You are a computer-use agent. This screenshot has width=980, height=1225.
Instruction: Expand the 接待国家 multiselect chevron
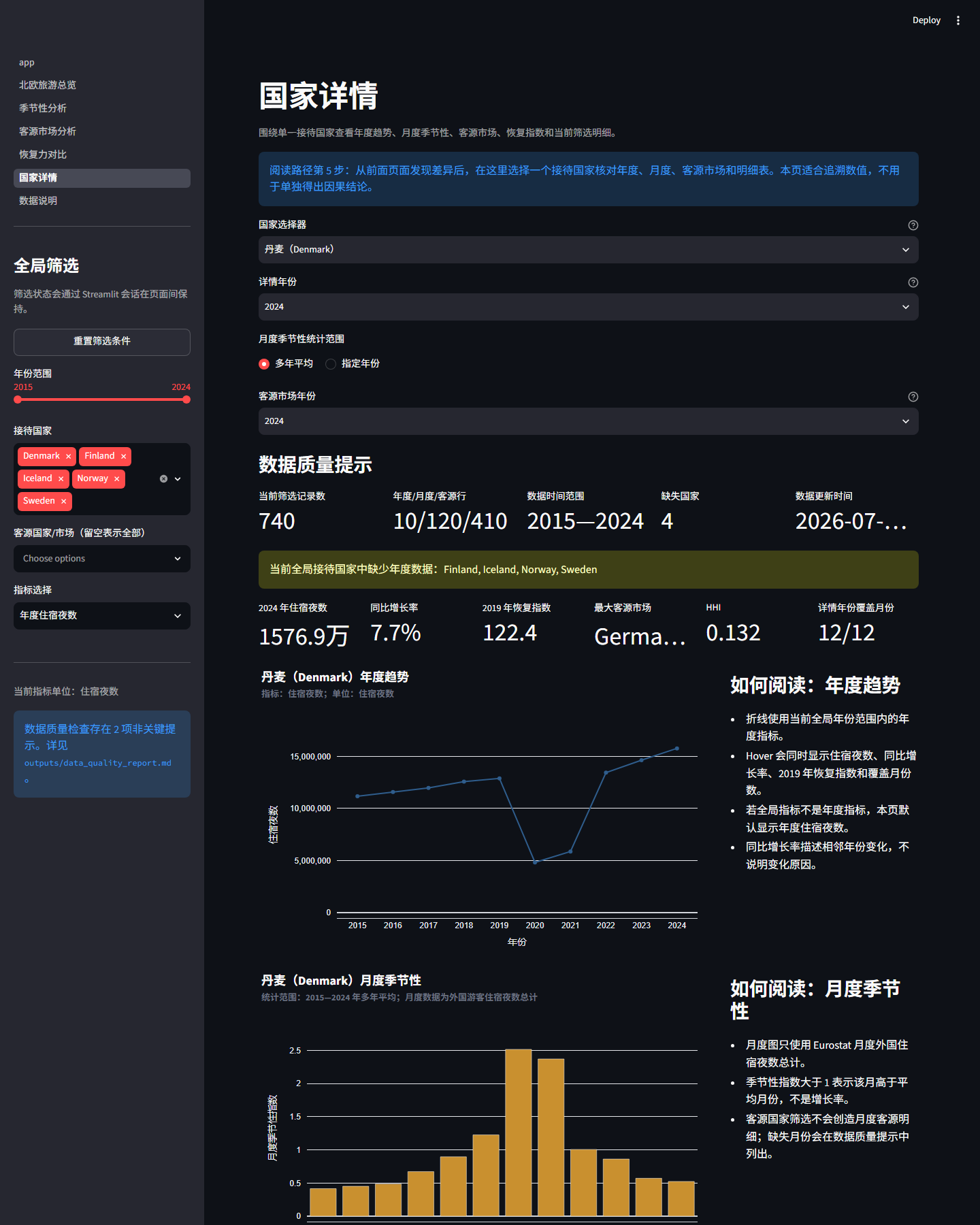(x=178, y=479)
